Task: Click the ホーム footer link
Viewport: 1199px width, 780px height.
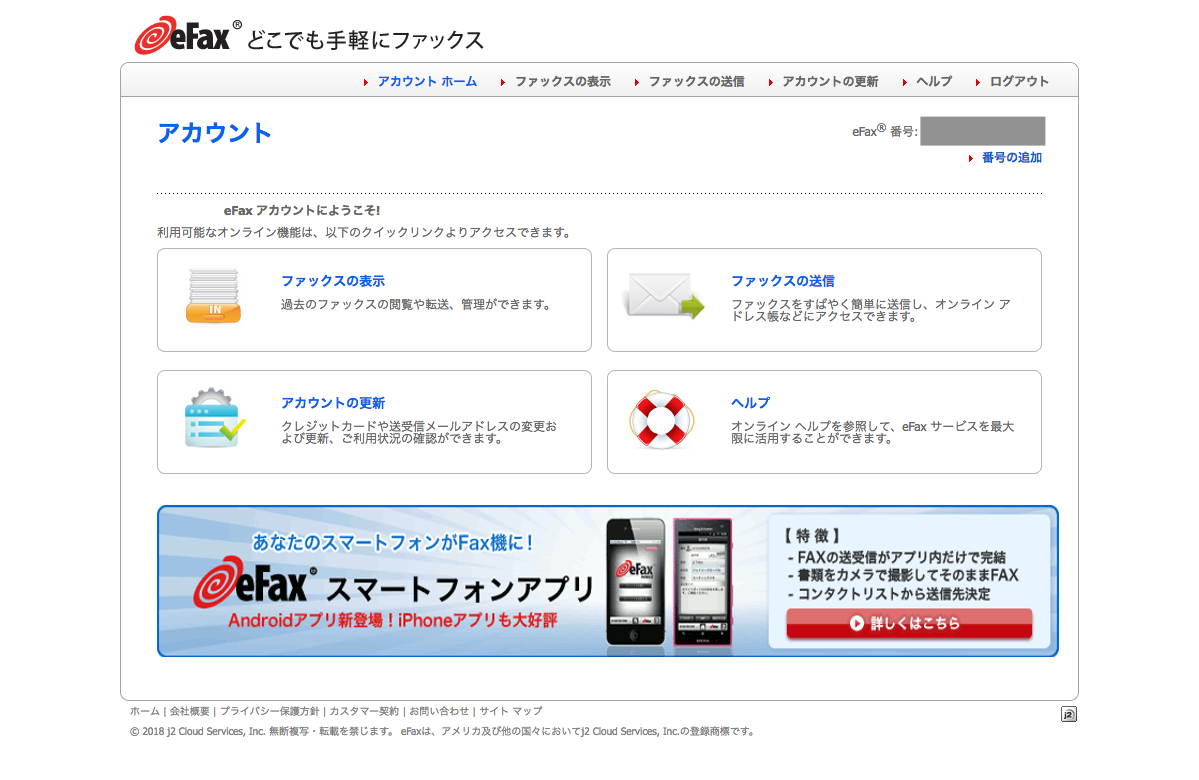Action: click(x=145, y=711)
